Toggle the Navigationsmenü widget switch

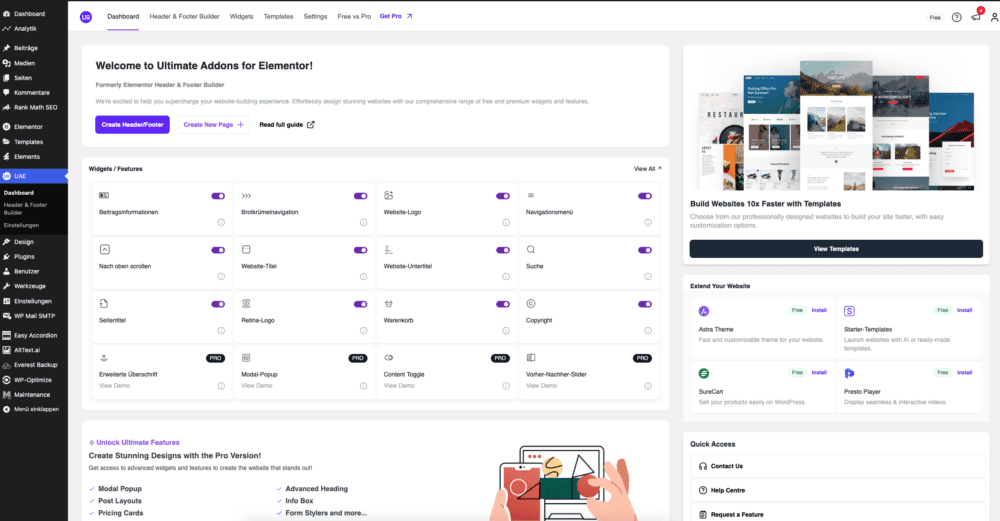pos(645,196)
